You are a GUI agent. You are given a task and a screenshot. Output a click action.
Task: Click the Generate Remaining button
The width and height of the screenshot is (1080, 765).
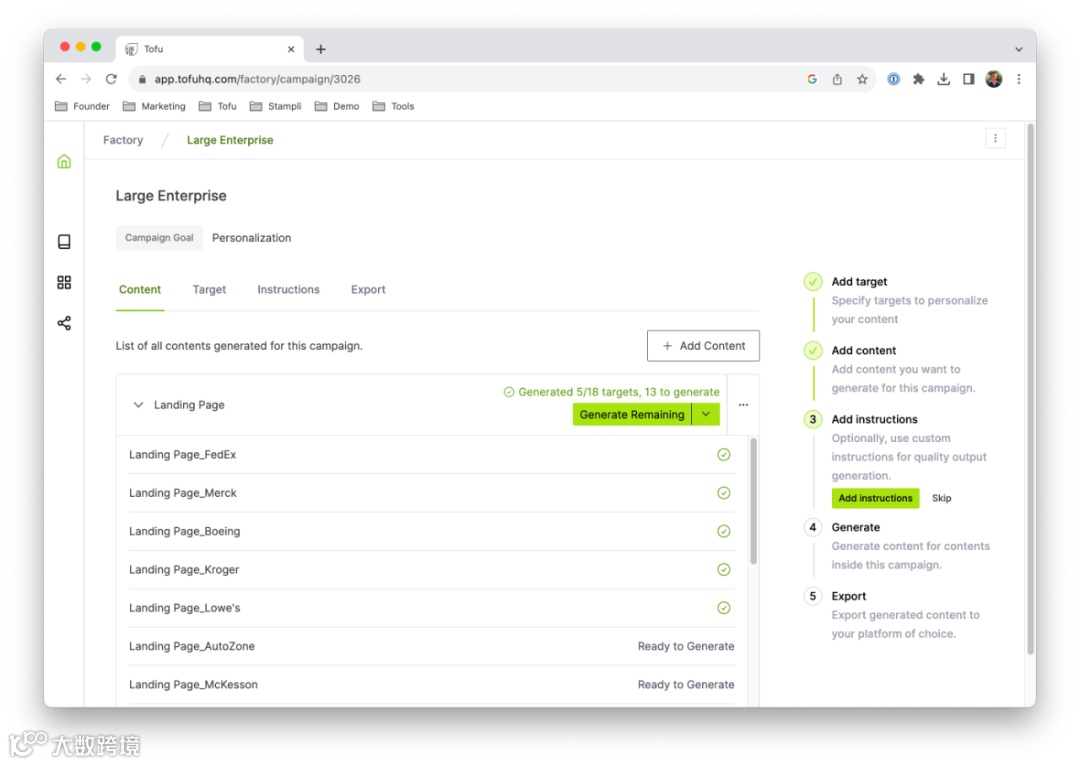[x=632, y=414]
